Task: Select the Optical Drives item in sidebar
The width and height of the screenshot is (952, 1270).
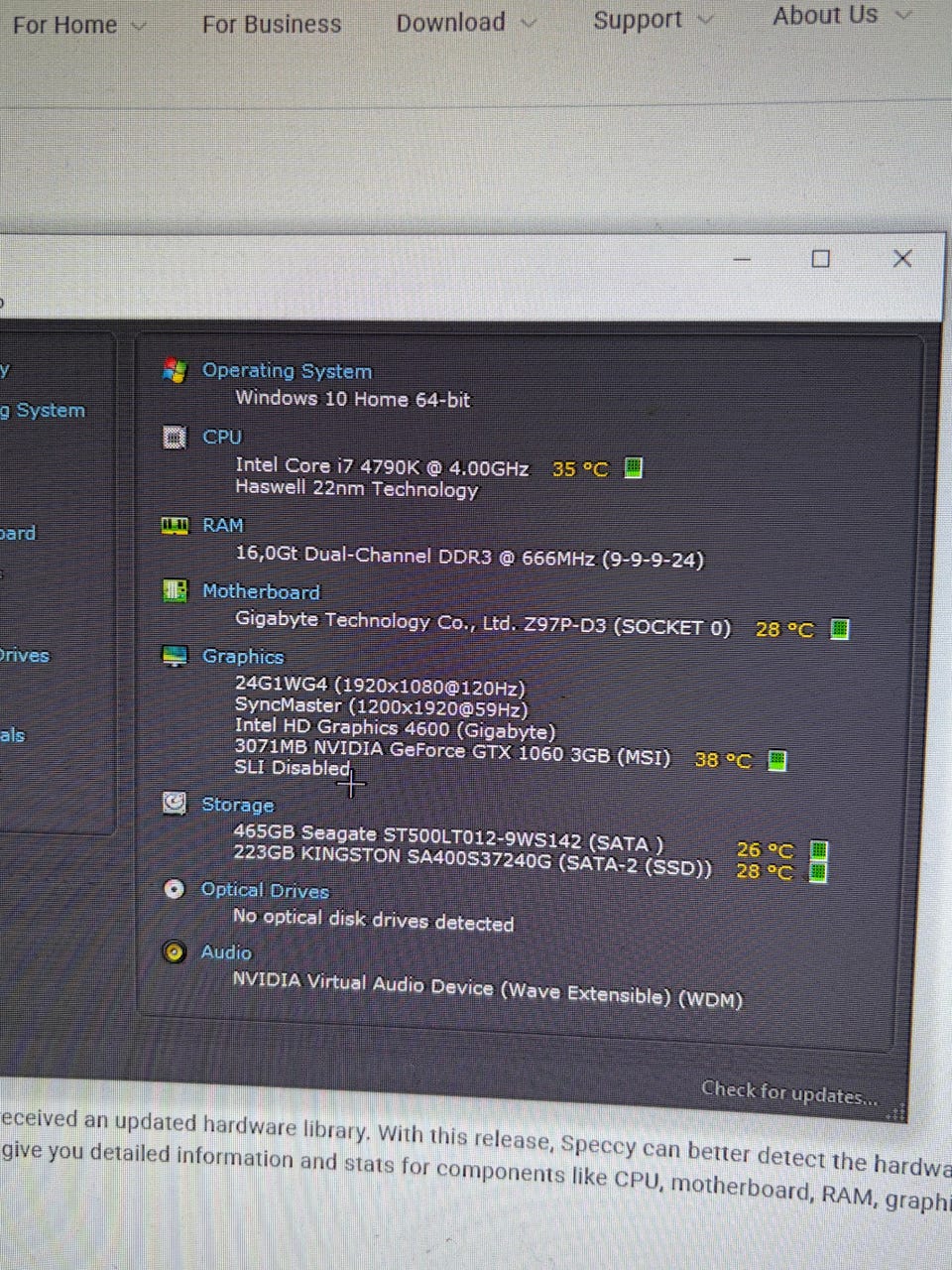Action: [x=25, y=655]
